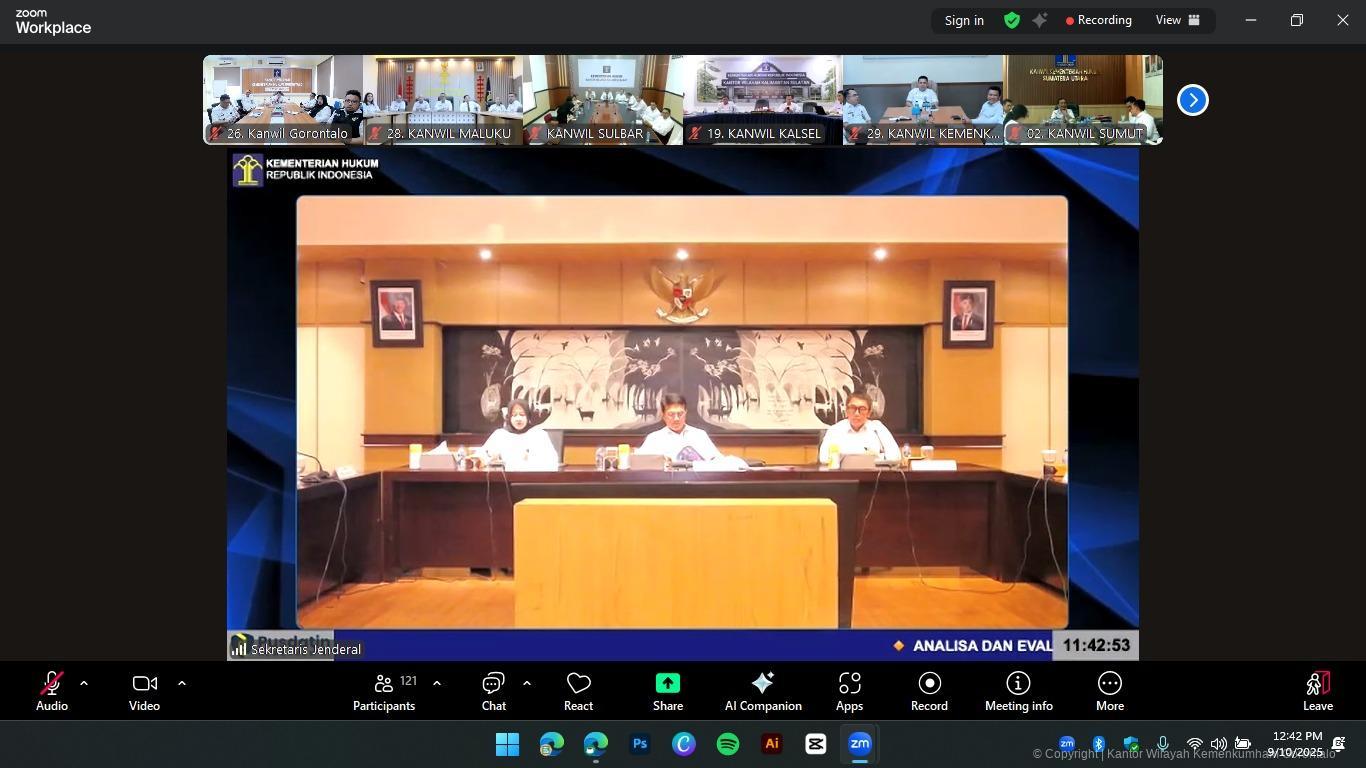Expand audio options arrow next to Audio
This screenshot has height=768, width=1366.
[84, 683]
